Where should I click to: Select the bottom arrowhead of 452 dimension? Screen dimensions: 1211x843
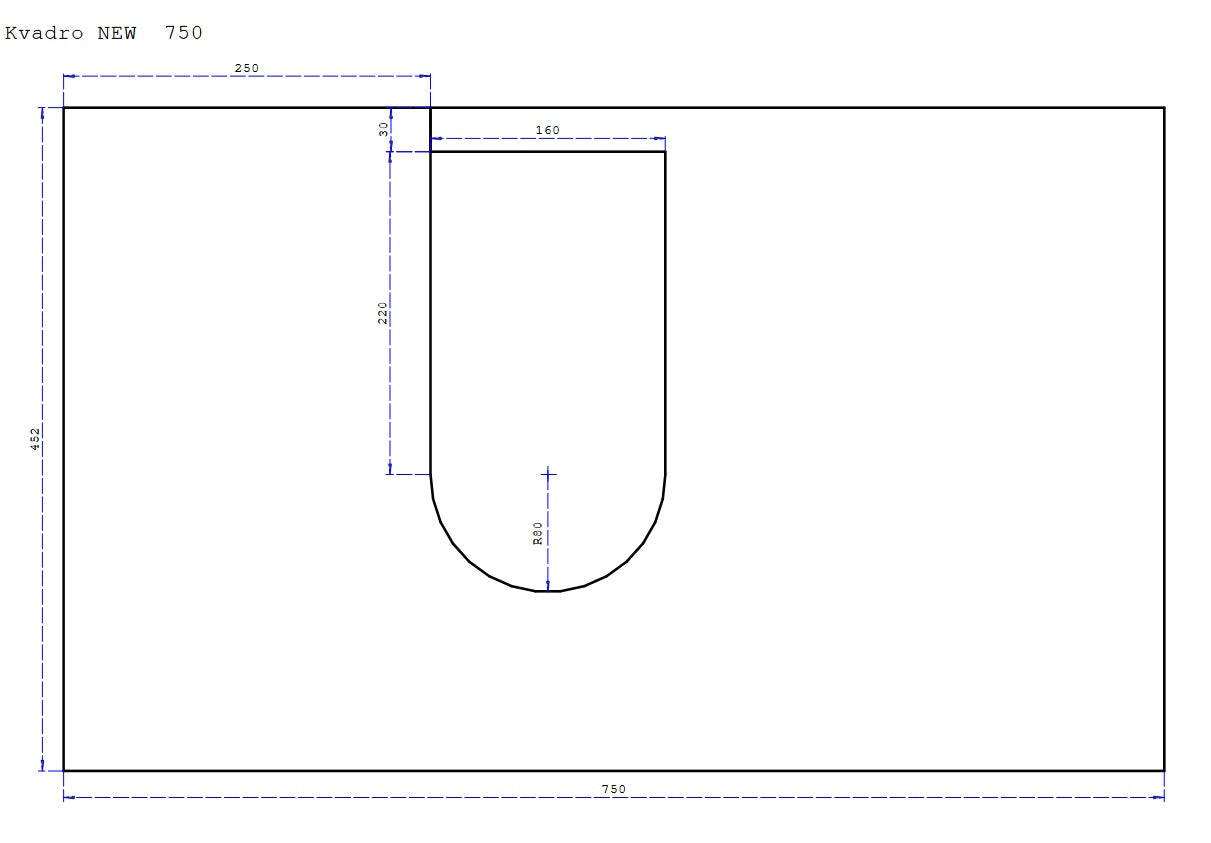click(42, 765)
